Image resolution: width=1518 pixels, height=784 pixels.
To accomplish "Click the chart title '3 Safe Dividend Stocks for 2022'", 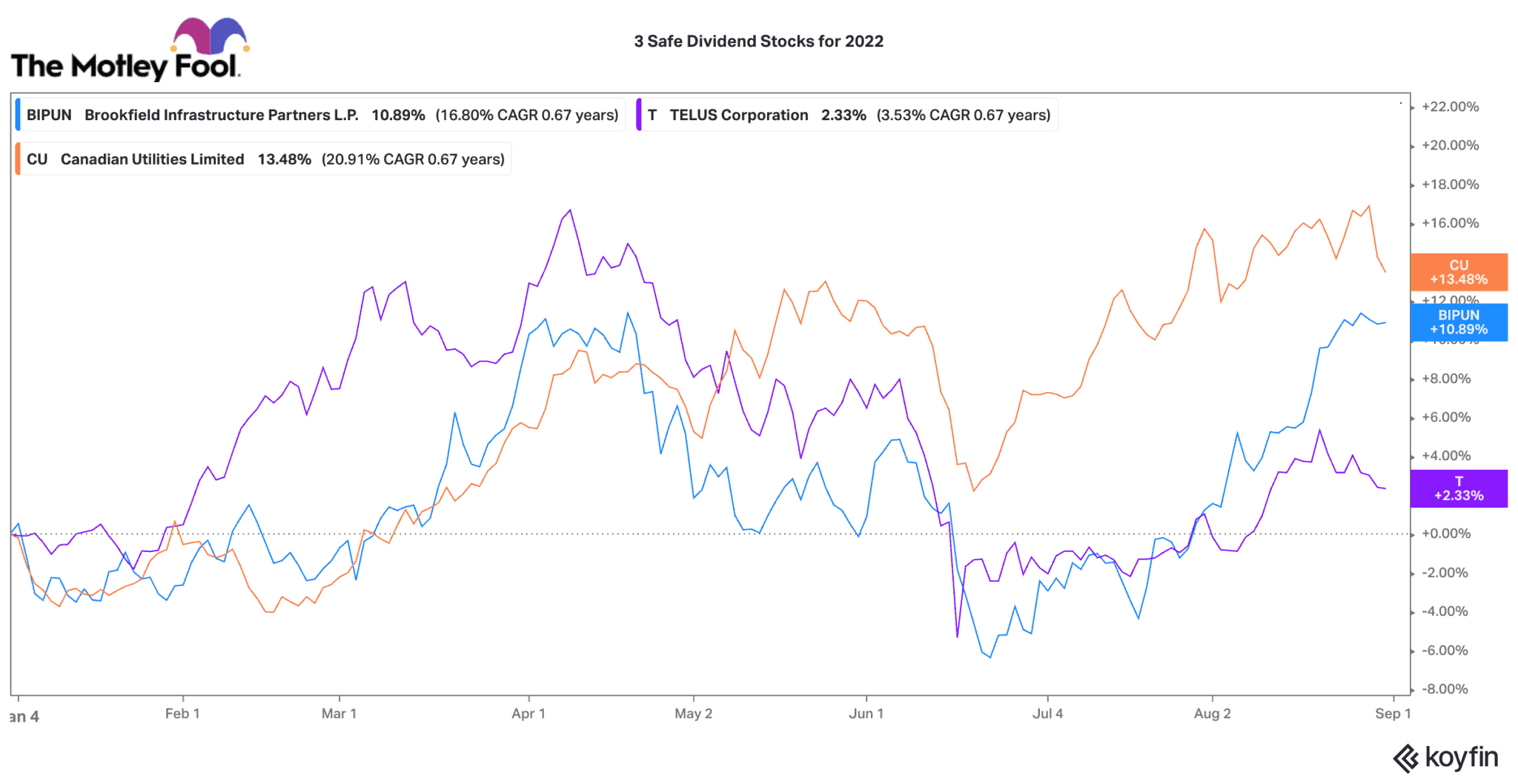I will [x=758, y=41].
